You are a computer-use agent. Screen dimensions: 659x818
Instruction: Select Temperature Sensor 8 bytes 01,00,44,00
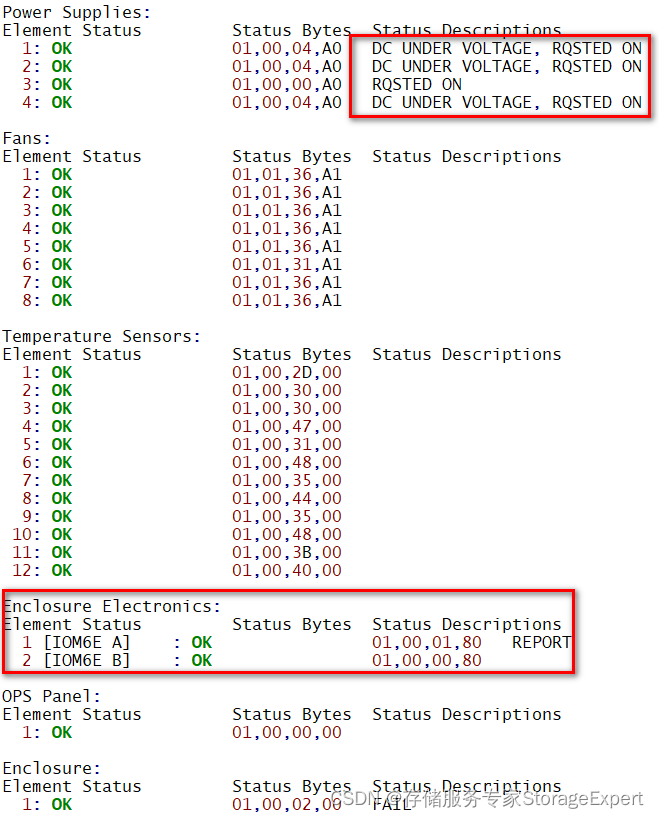point(287,499)
